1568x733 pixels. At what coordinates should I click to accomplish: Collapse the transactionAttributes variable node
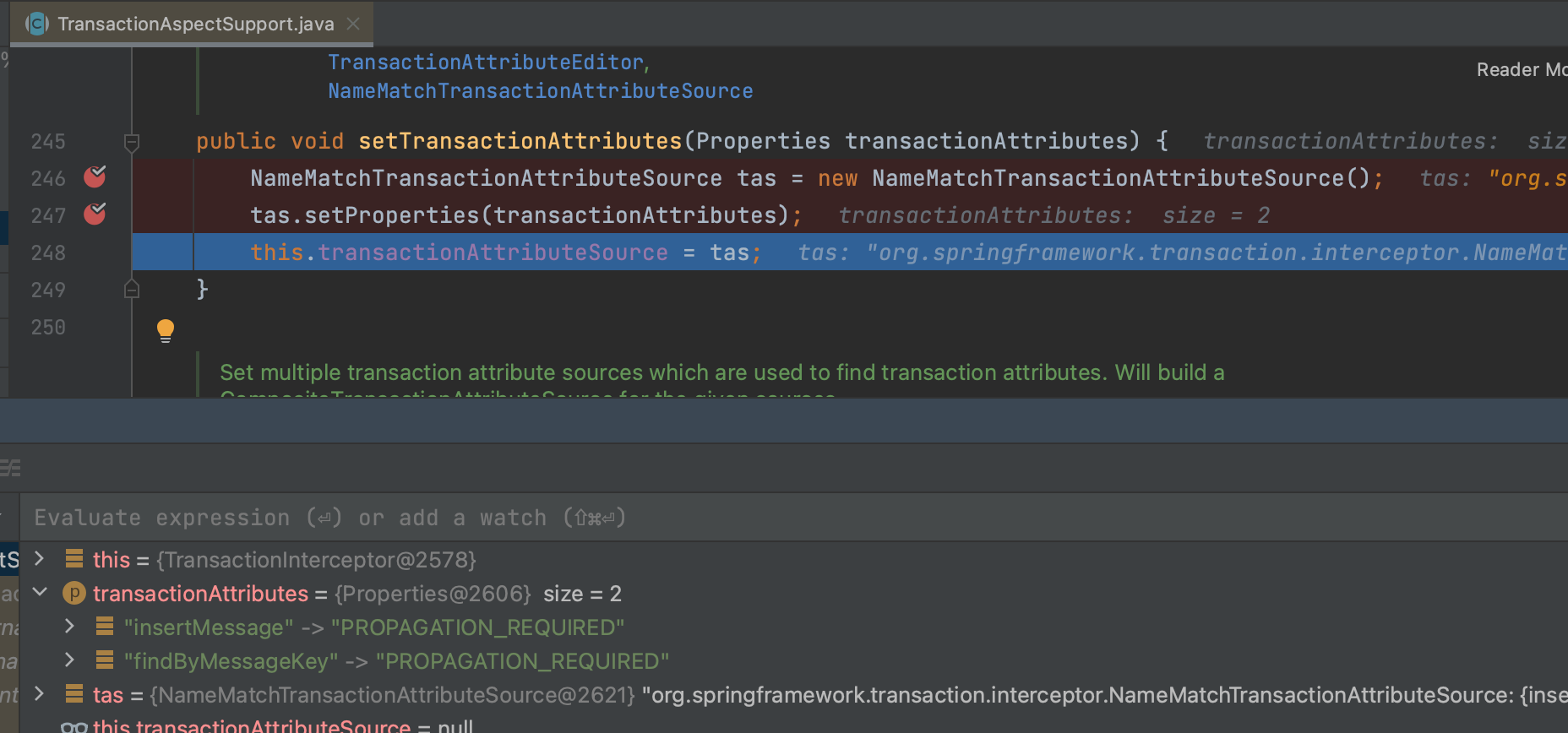click(x=39, y=593)
